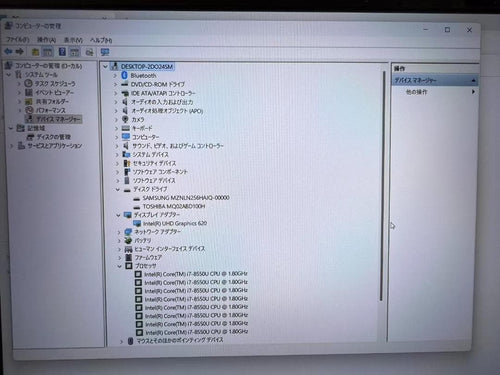
Task: Click the Back arrow toolbar icon
Action: tap(8, 51)
